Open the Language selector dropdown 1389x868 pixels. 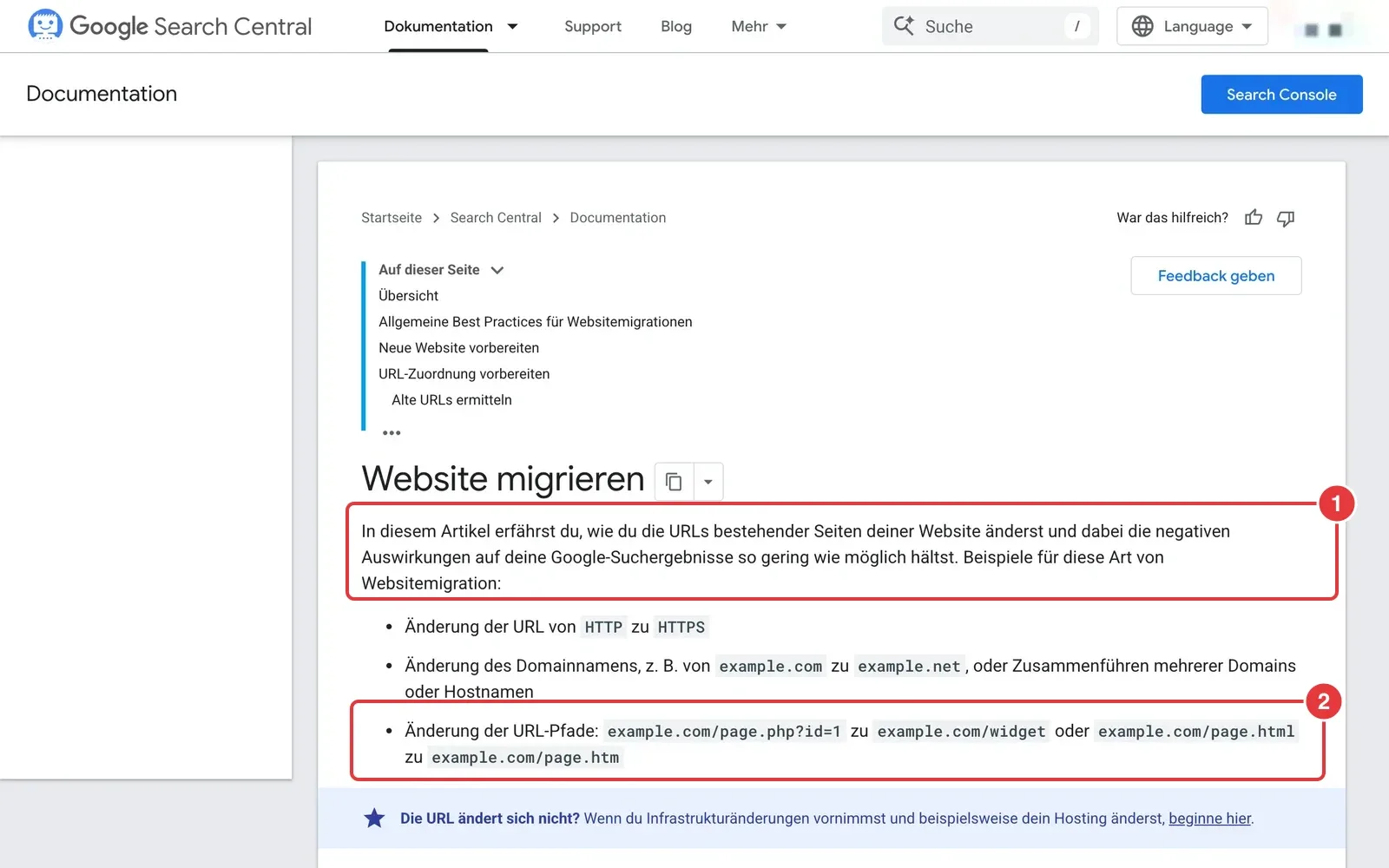(x=1192, y=26)
